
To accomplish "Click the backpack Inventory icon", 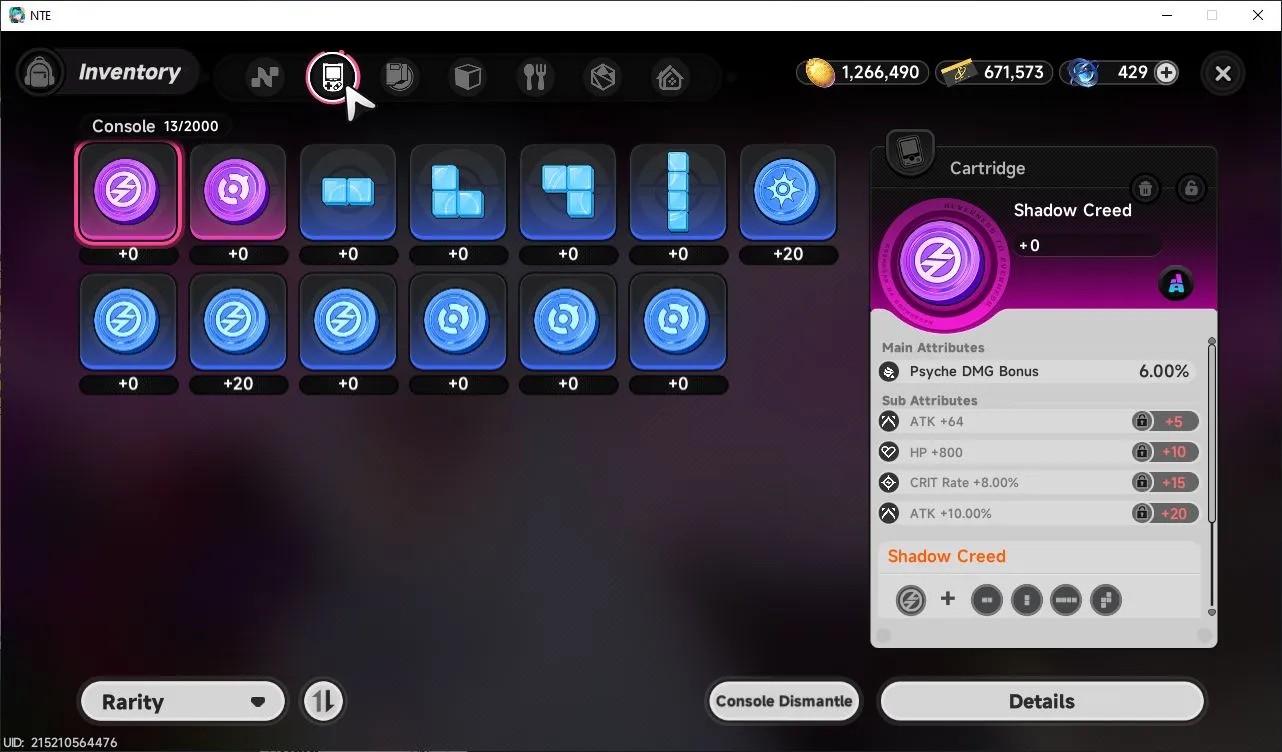I will 40,73.
